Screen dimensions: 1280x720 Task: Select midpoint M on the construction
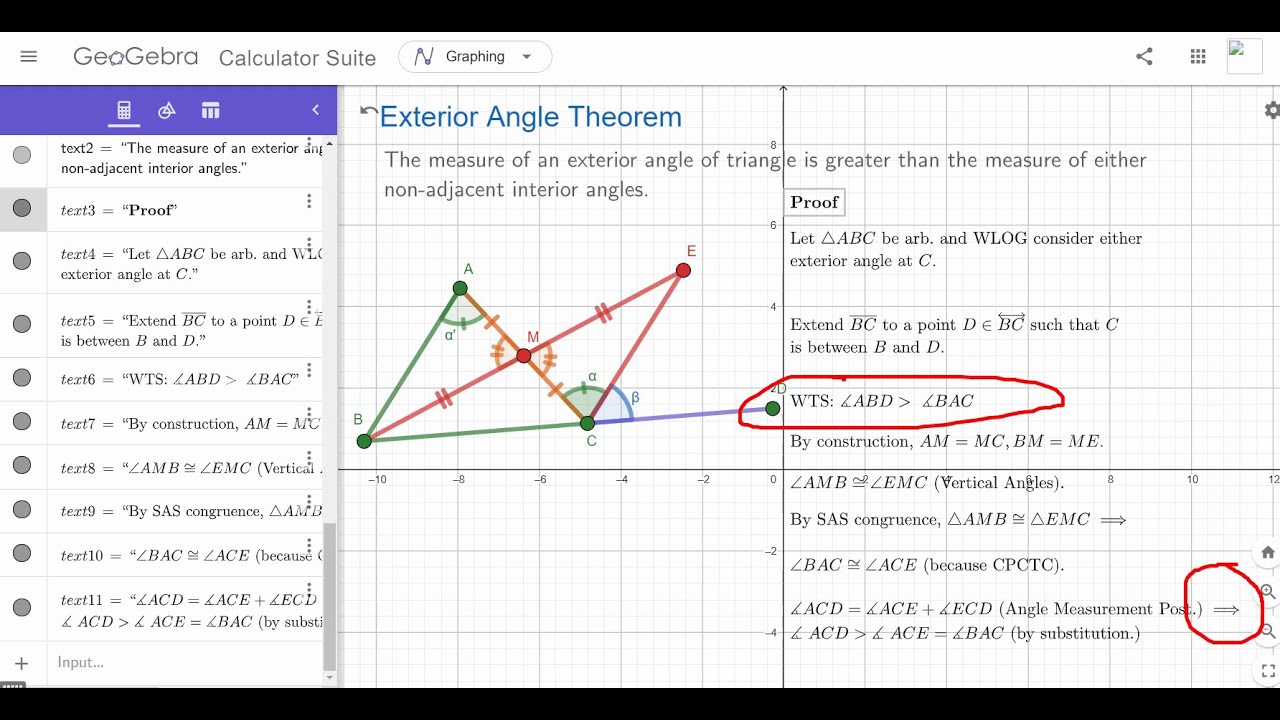[524, 355]
